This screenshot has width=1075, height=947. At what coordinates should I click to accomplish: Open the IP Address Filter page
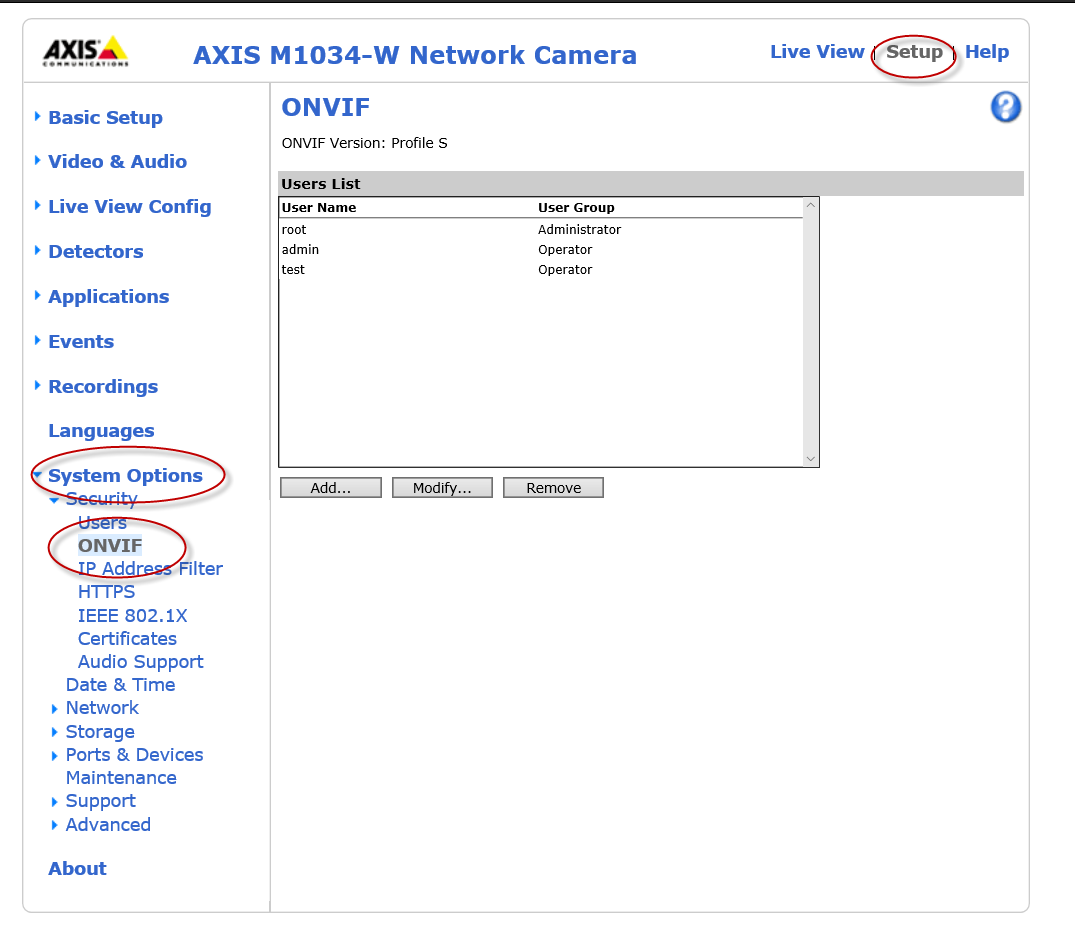click(x=150, y=568)
